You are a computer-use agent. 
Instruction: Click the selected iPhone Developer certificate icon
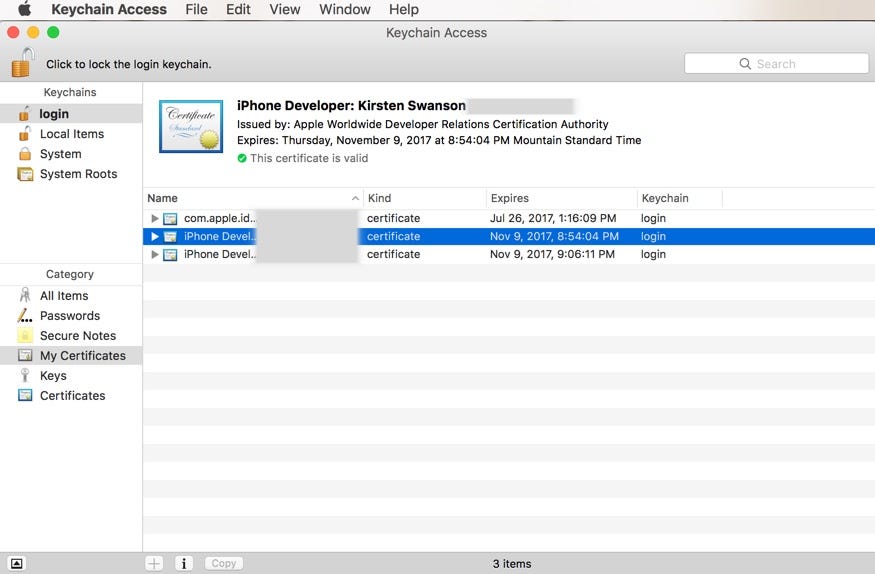pyautogui.click(x=170, y=237)
